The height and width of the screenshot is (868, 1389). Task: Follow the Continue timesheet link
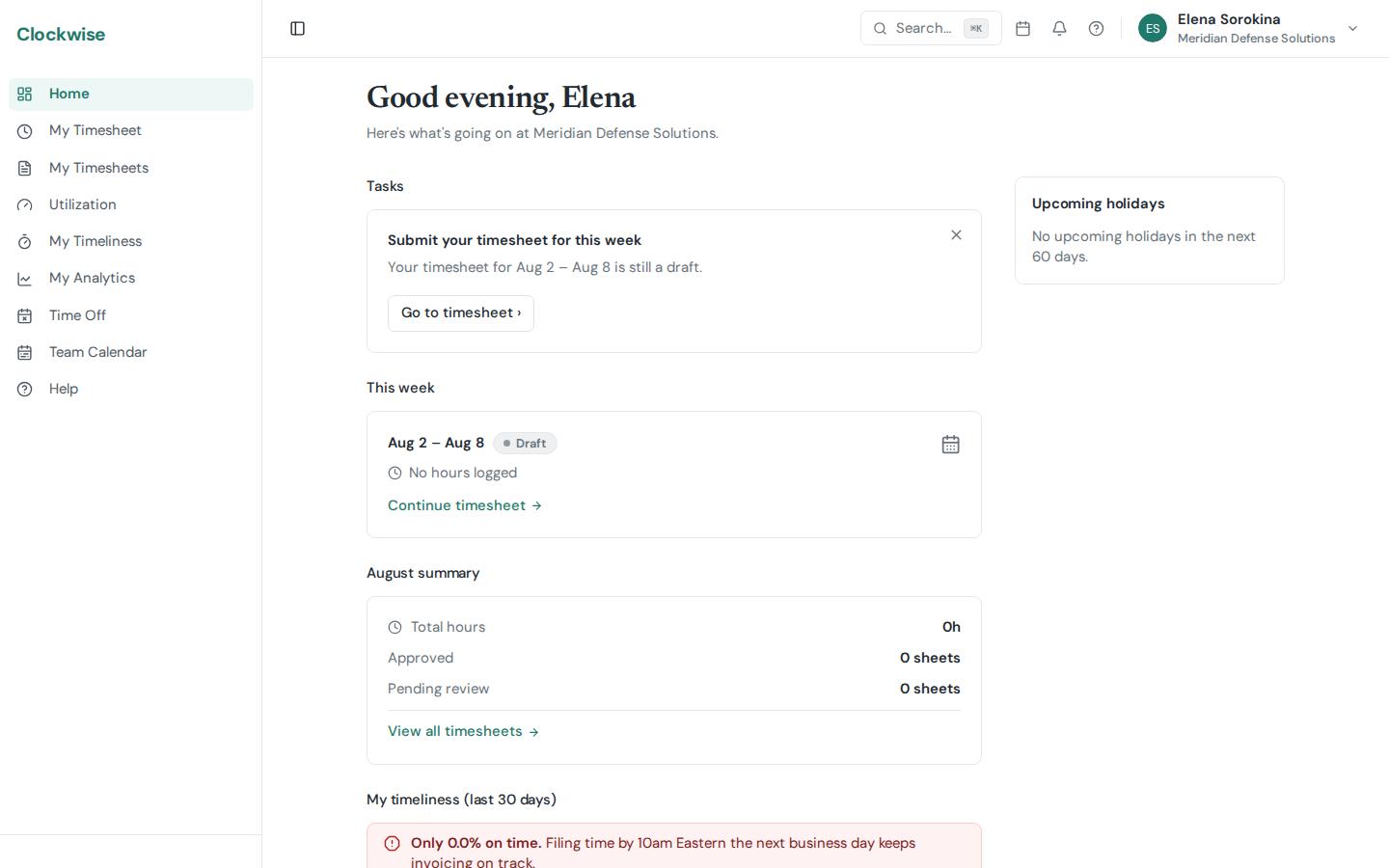click(465, 505)
